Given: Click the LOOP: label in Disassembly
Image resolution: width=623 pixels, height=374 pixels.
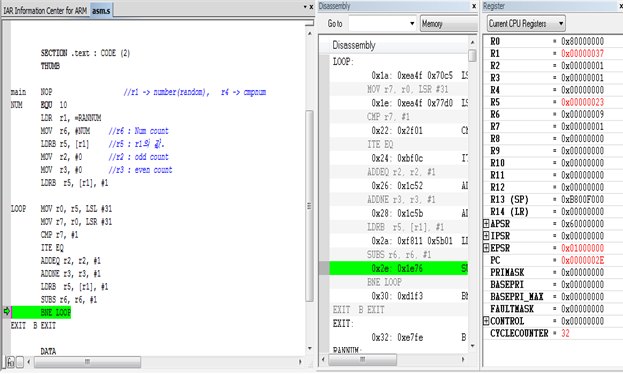Looking at the screenshot, I should click(x=343, y=62).
